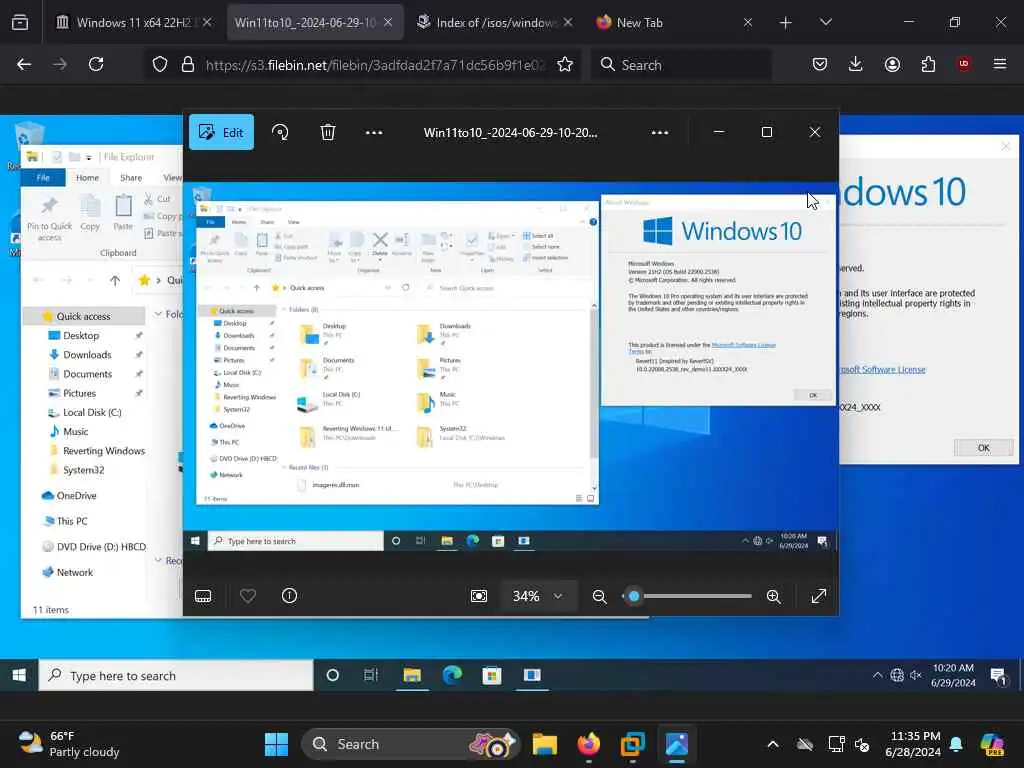The image size is (1024, 768).
Task: Click Cut in File Explorer clipboard group
Action: [157, 199]
